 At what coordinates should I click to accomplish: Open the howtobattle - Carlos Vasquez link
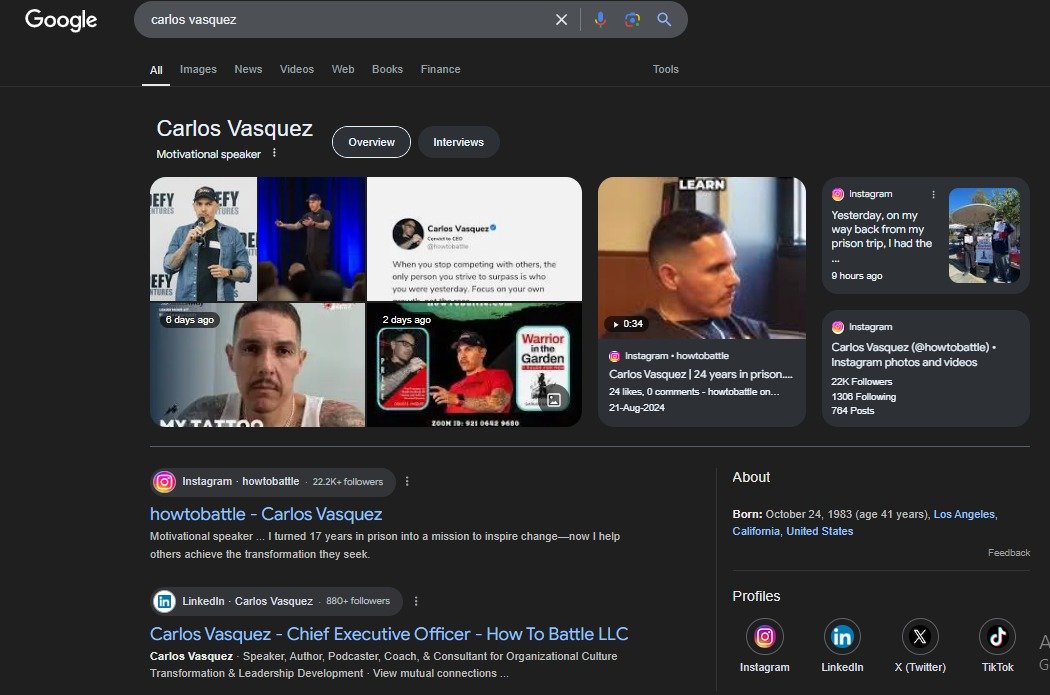click(266, 514)
